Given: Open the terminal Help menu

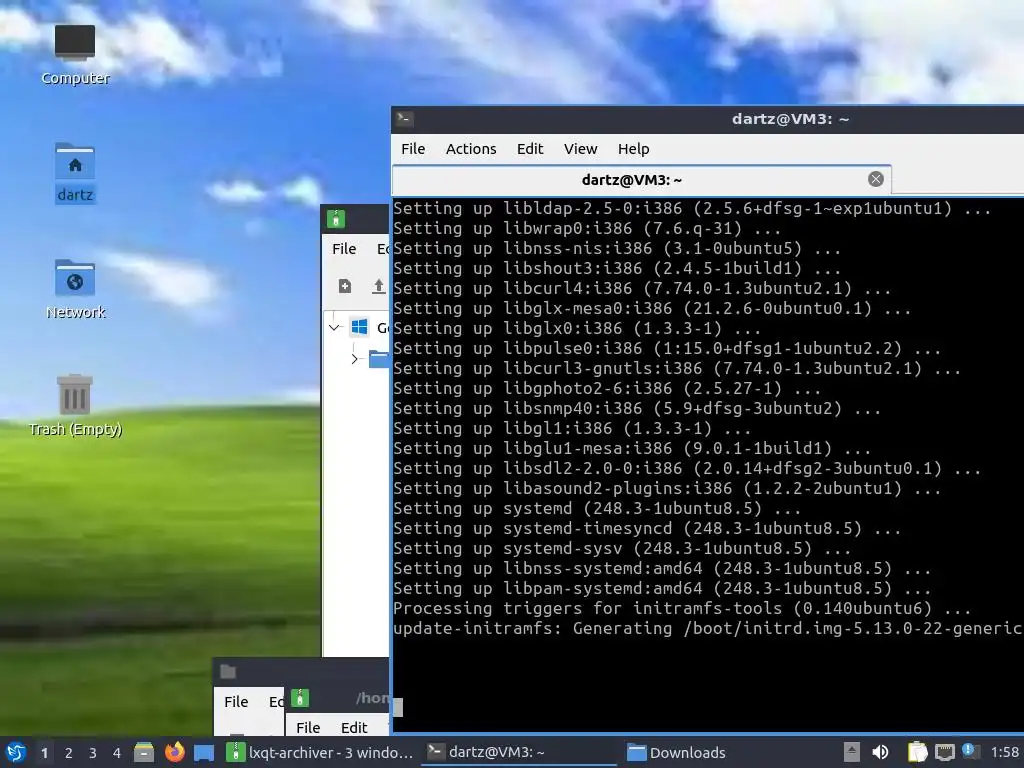Looking at the screenshot, I should pyautogui.click(x=633, y=149).
